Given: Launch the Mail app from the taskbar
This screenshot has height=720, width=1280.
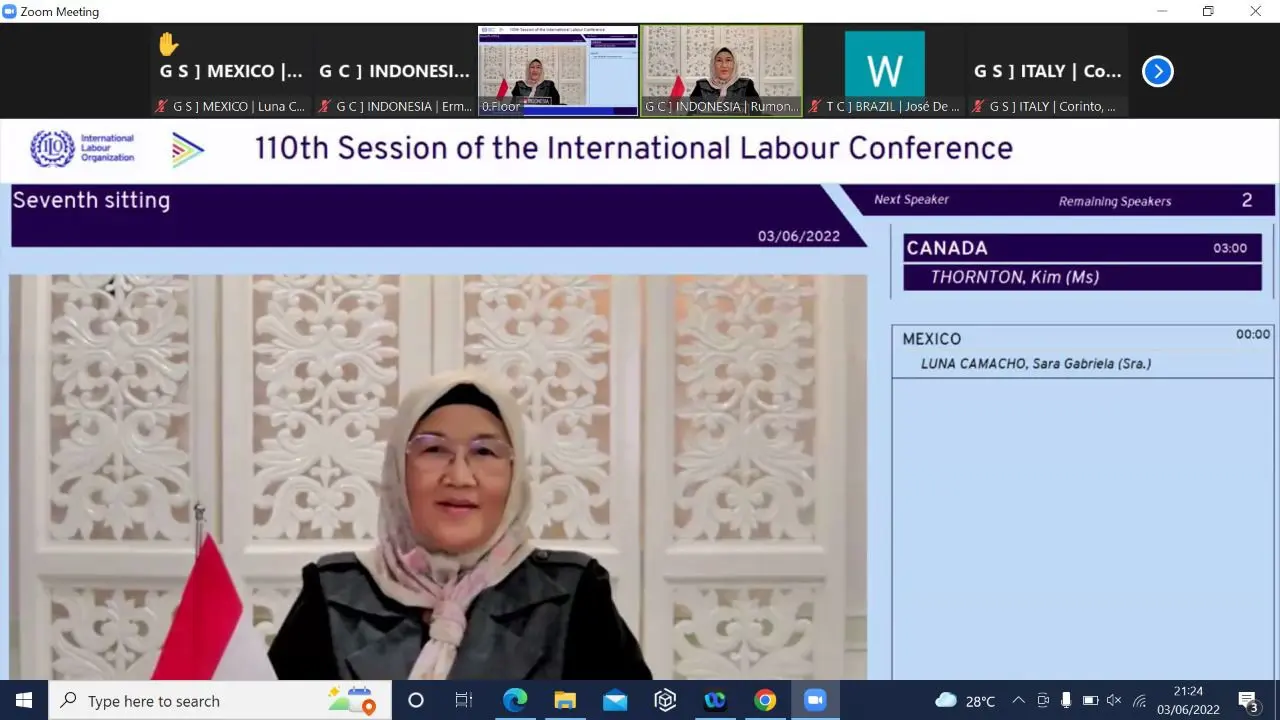Looking at the screenshot, I should click(615, 701).
